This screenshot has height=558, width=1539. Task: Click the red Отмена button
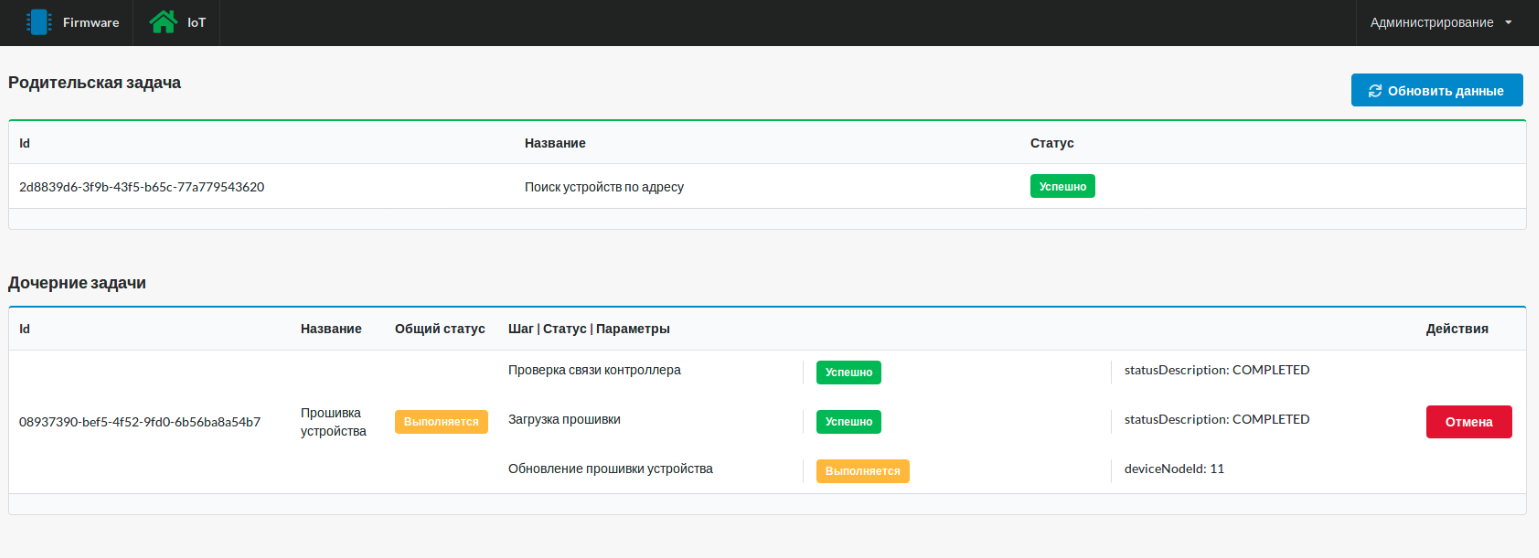point(1468,422)
